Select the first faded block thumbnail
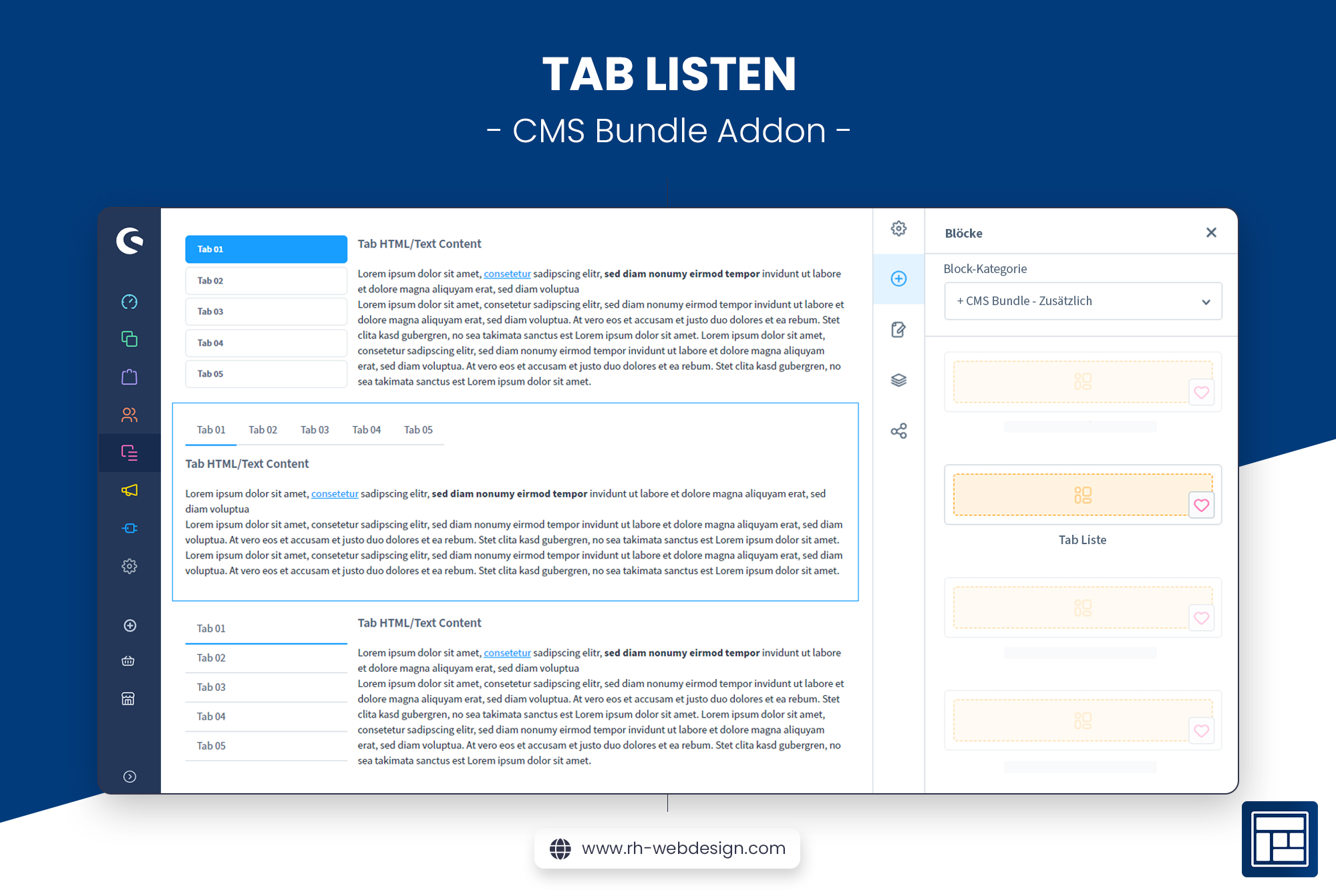The image size is (1336, 896). coord(1082,382)
